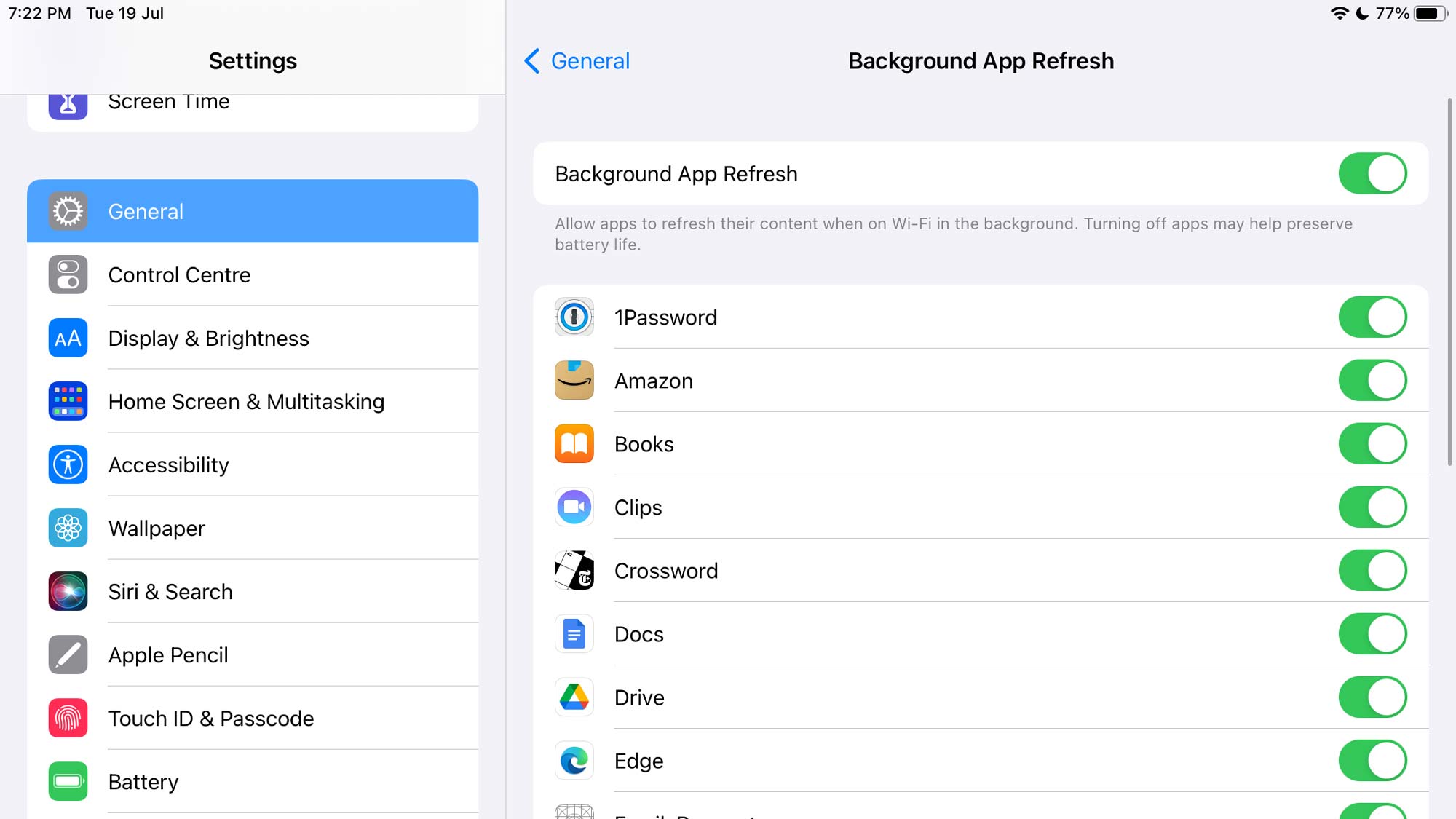1456x819 pixels.
Task: Tap the Touch ID fingerprint icon
Action: [68, 718]
